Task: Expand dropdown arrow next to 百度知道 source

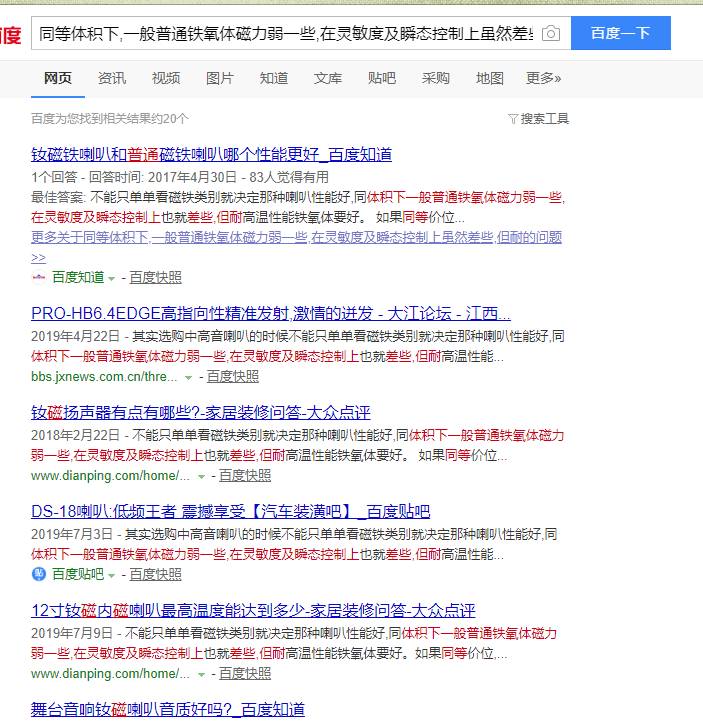Action: click(x=111, y=278)
